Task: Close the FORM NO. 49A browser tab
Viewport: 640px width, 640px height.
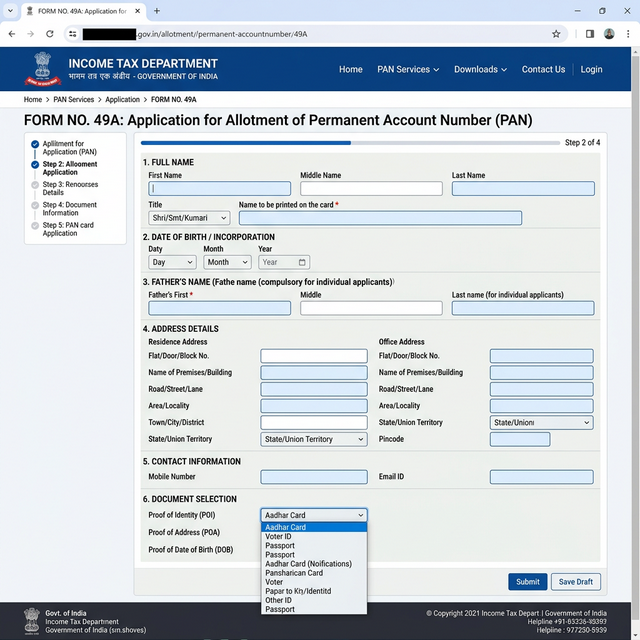Action: pyautogui.click(x=138, y=11)
